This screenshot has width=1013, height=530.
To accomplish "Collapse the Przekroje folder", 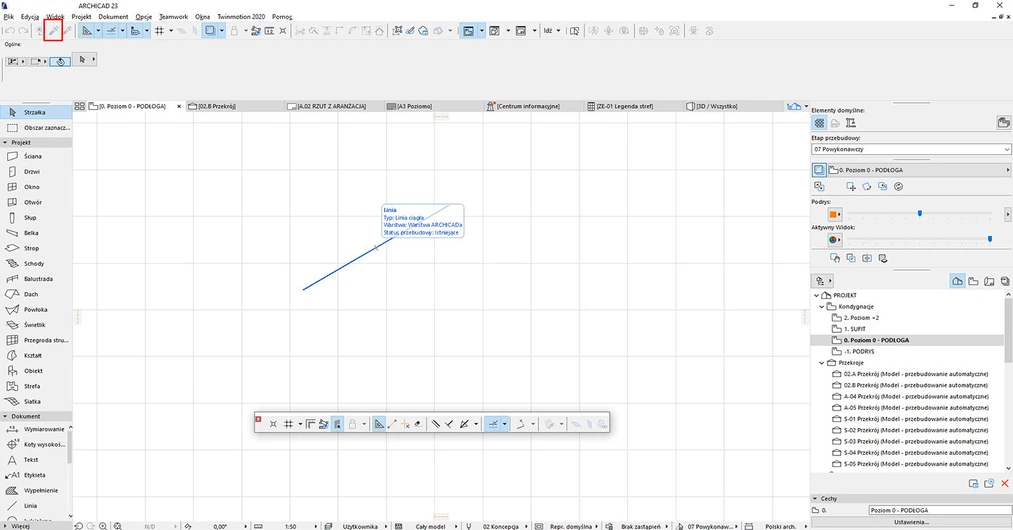I will point(822,363).
